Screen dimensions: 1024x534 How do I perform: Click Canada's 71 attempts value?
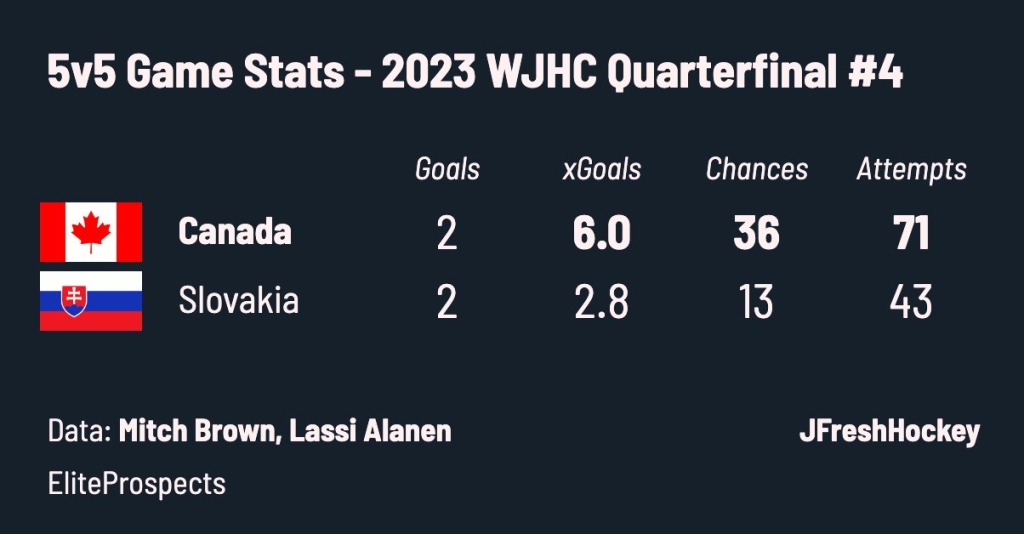(911, 233)
